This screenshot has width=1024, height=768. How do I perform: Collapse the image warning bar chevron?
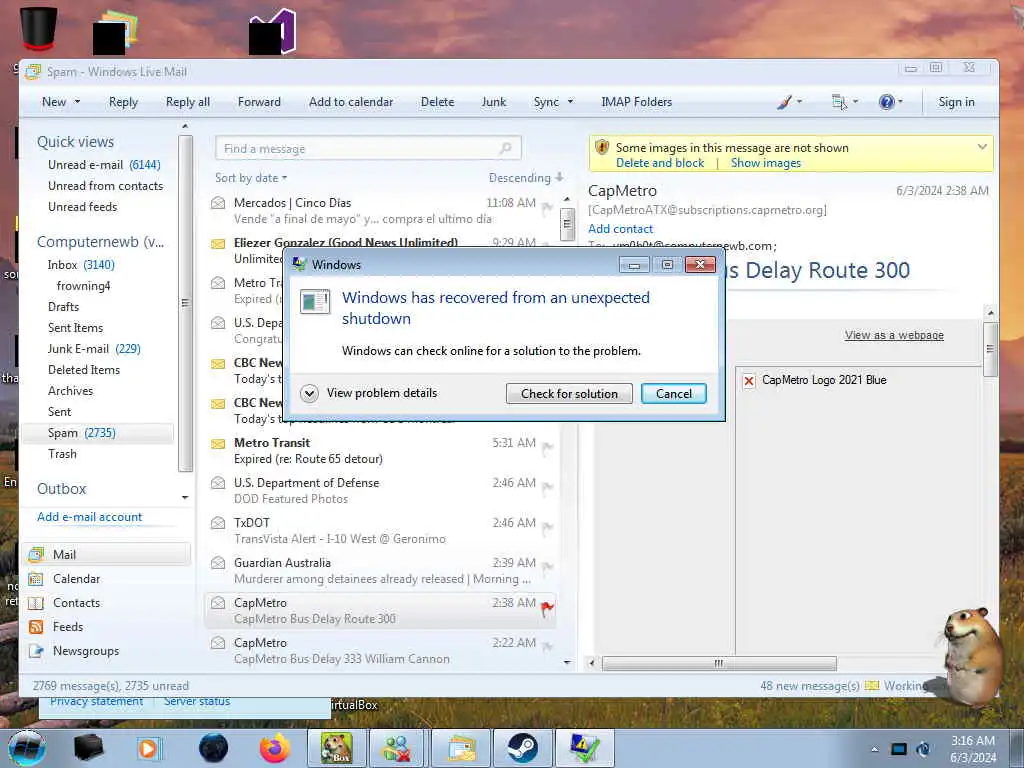pos(982,147)
